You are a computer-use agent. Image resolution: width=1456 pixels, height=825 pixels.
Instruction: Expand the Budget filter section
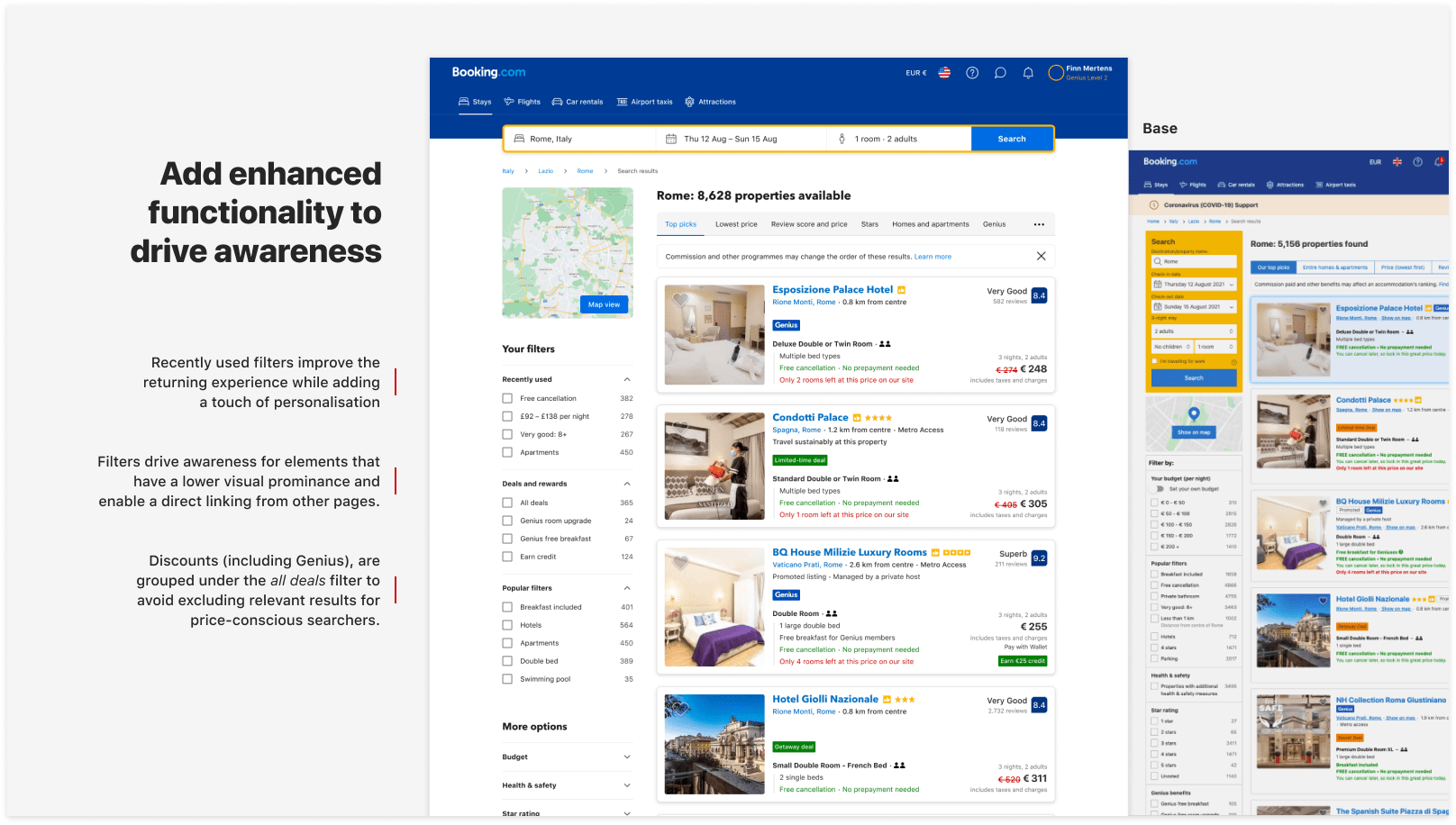coord(627,757)
